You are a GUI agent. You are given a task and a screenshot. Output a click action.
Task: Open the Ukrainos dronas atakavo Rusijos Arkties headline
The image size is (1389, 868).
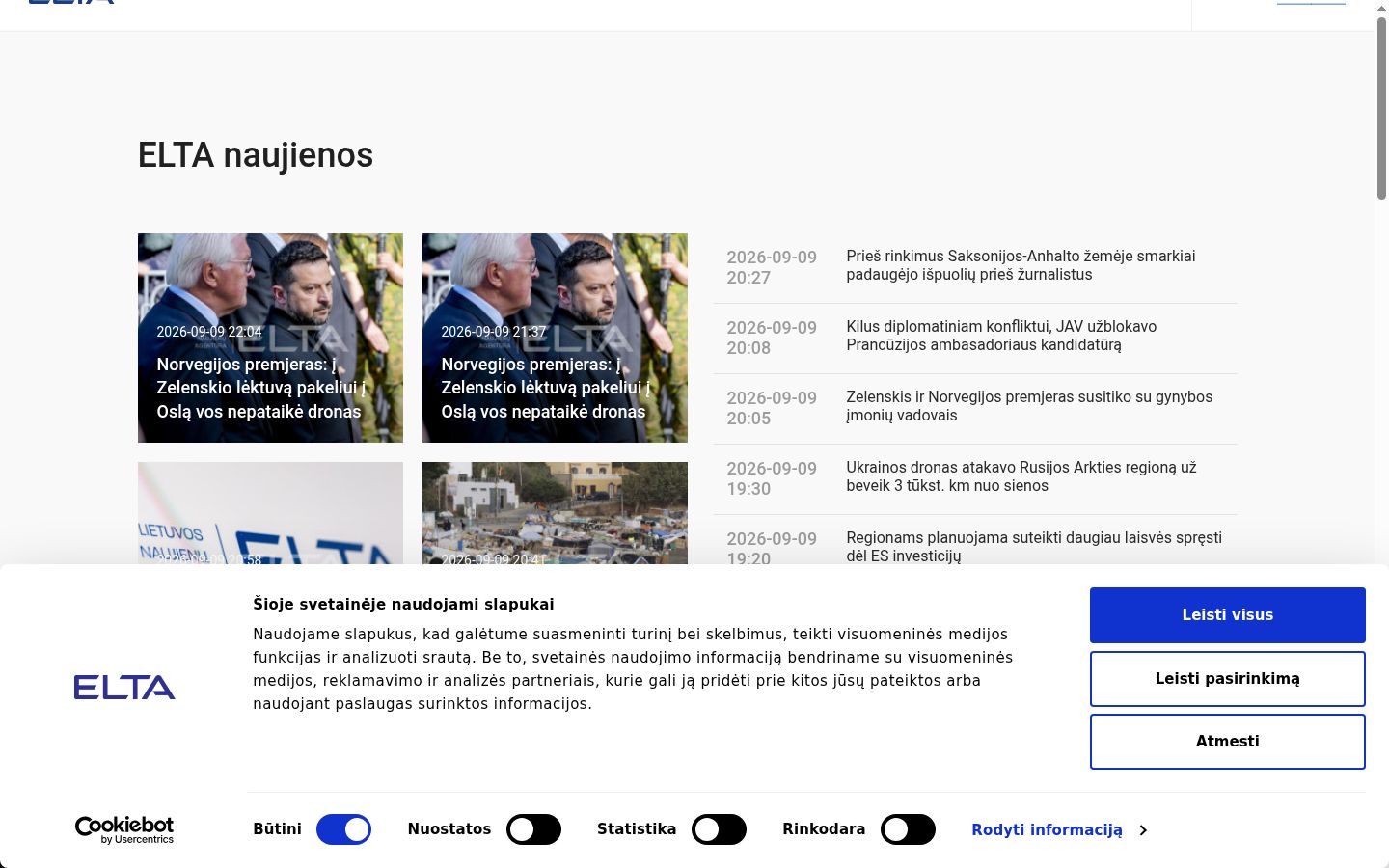pyautogui.click(x=1021, y=476)
